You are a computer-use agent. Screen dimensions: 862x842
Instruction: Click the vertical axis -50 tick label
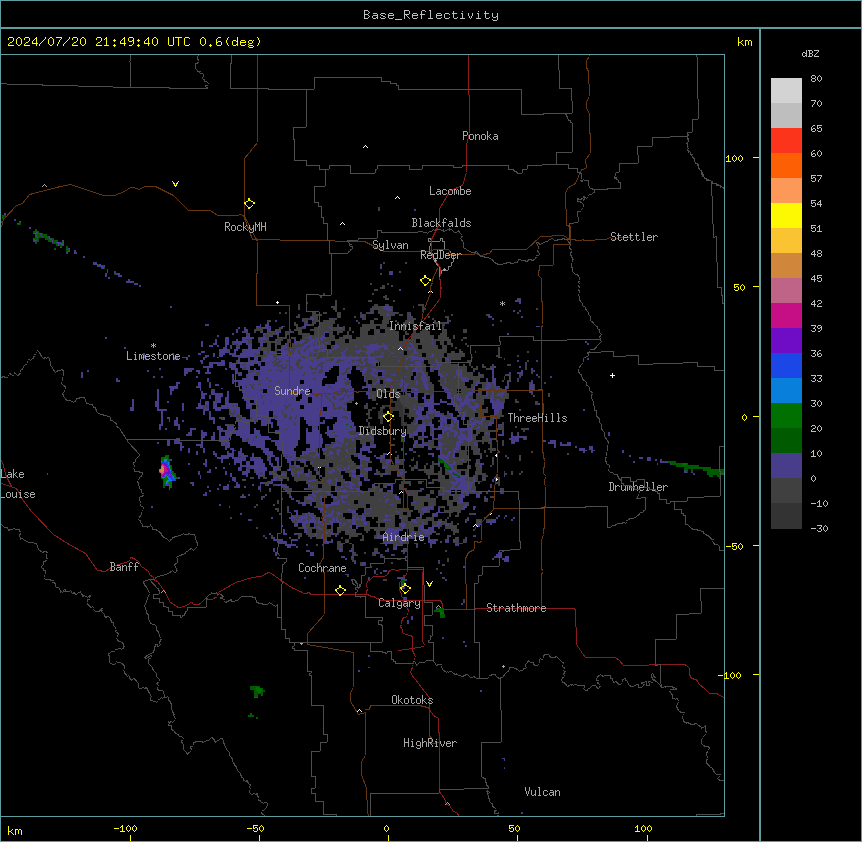coord(734,546)
